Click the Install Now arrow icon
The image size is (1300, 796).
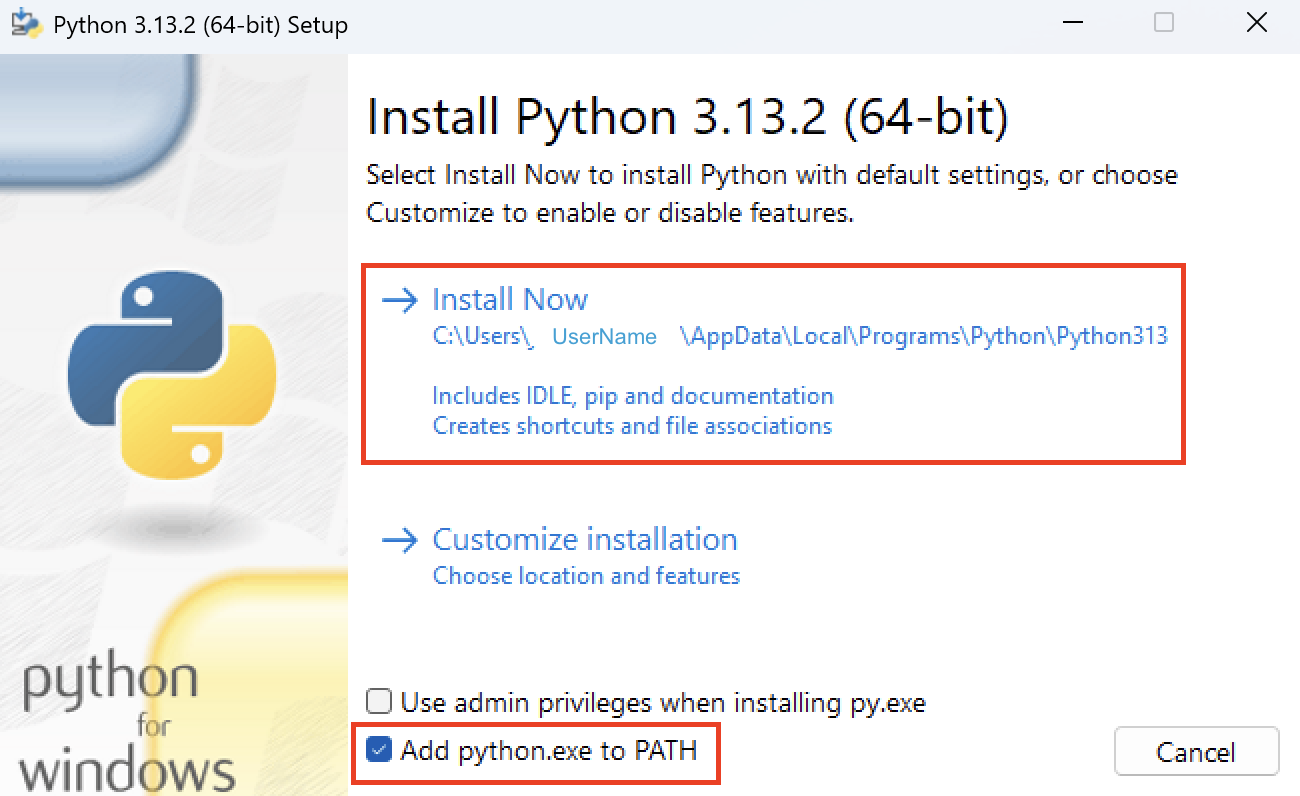399,300
